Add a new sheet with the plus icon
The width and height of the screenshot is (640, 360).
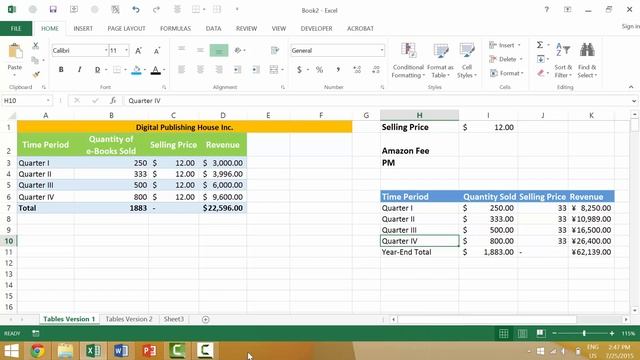[205, 319]
